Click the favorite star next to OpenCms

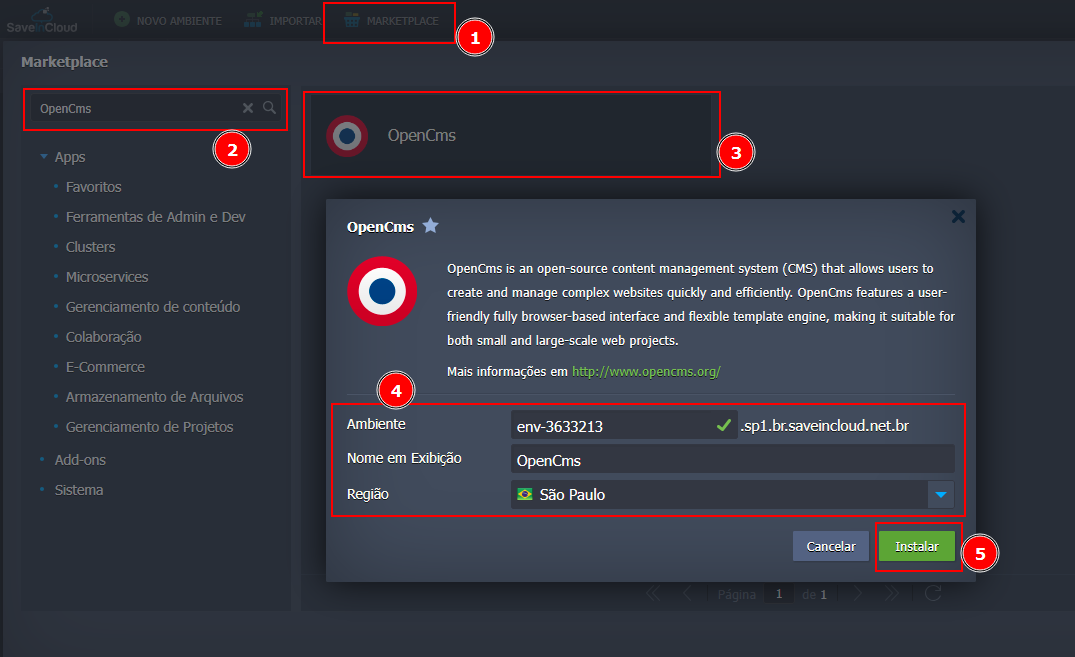(x=430, y=226)
